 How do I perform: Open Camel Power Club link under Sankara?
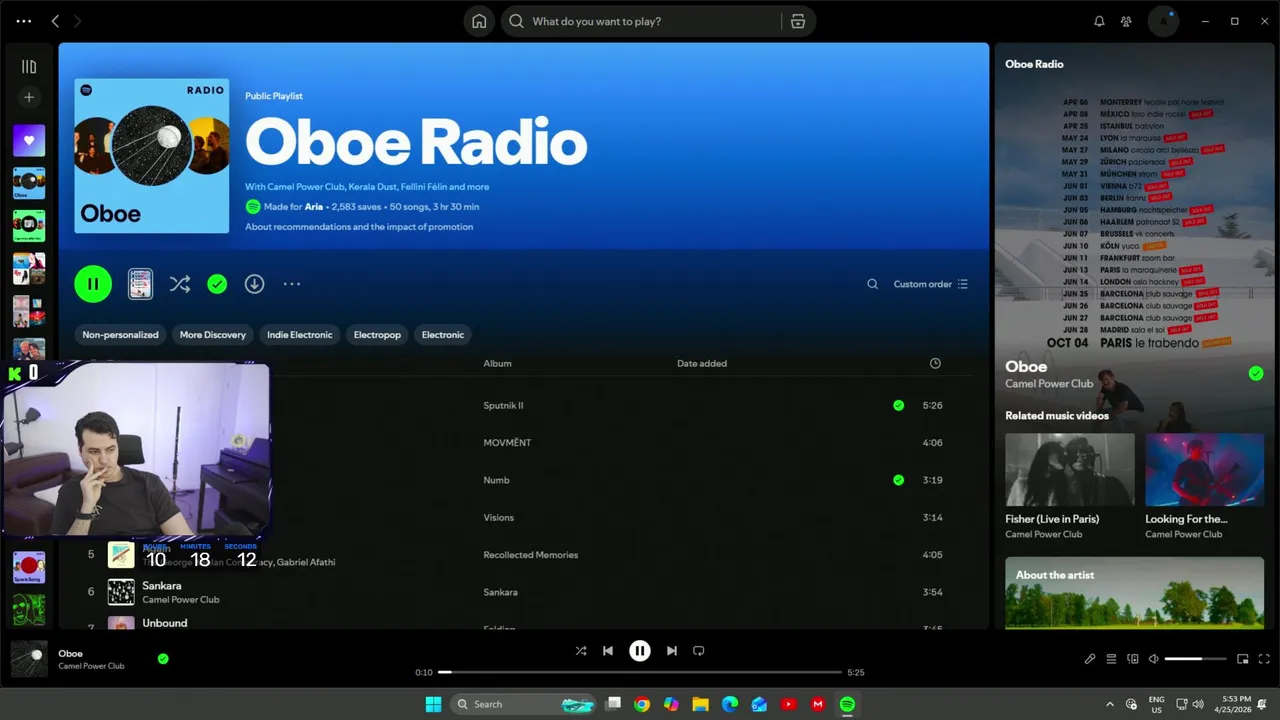181,600
